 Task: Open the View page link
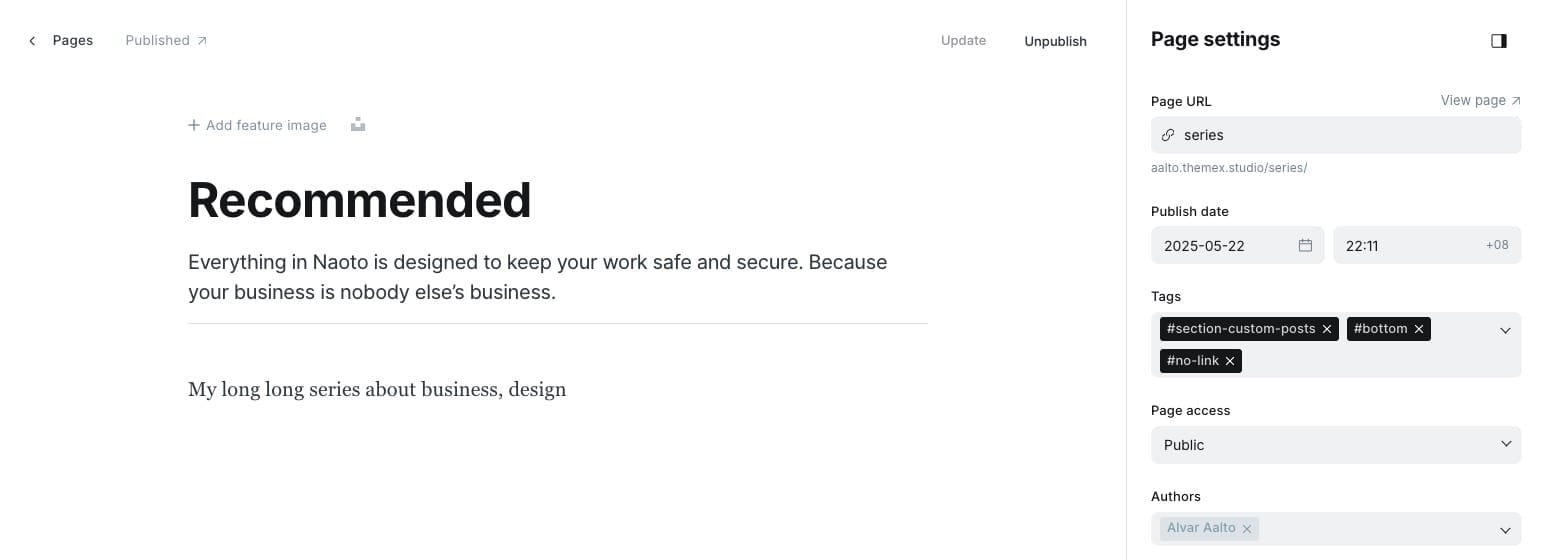[x=1480, y=100]
